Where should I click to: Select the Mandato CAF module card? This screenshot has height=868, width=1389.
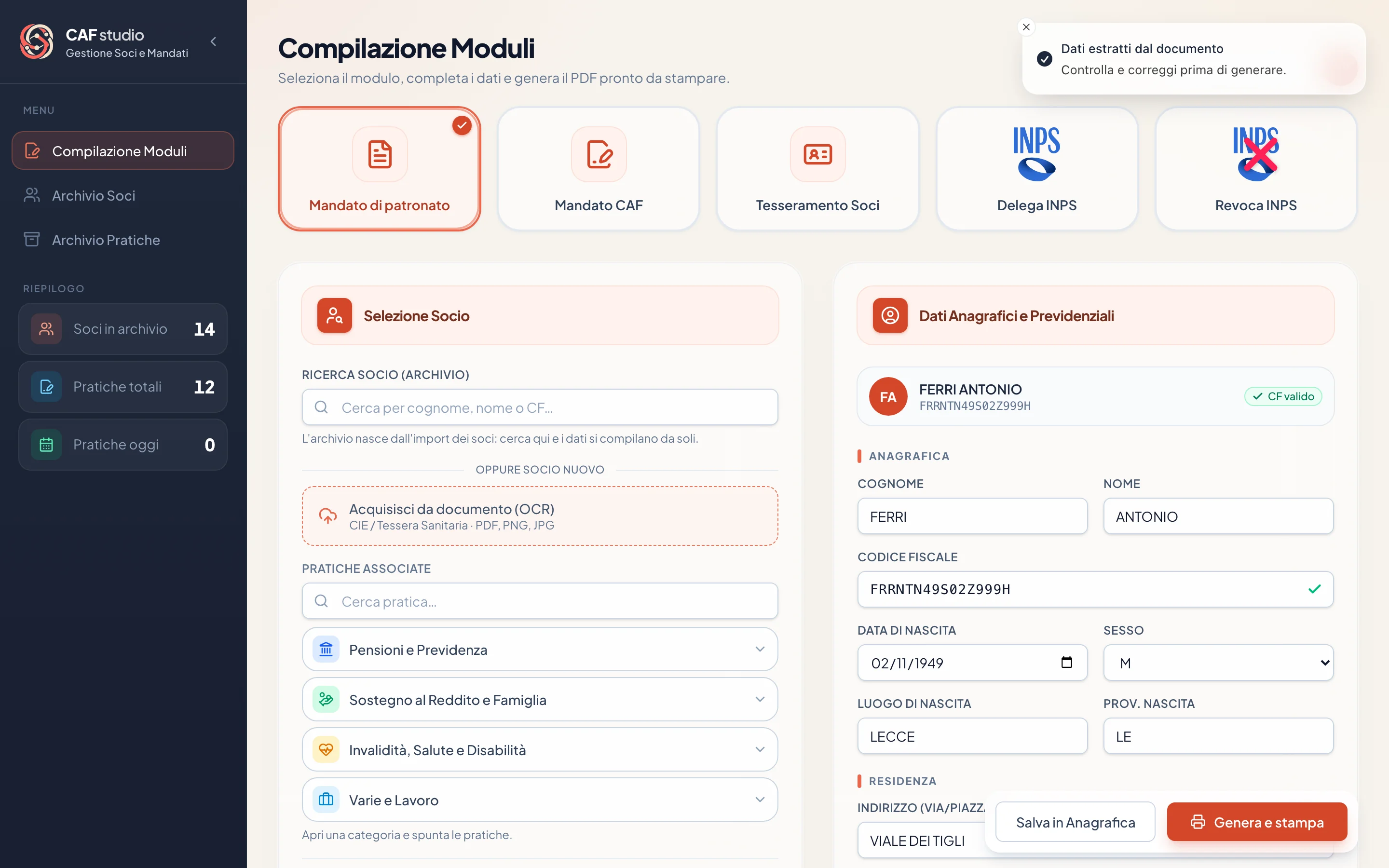tap(599, 169)
